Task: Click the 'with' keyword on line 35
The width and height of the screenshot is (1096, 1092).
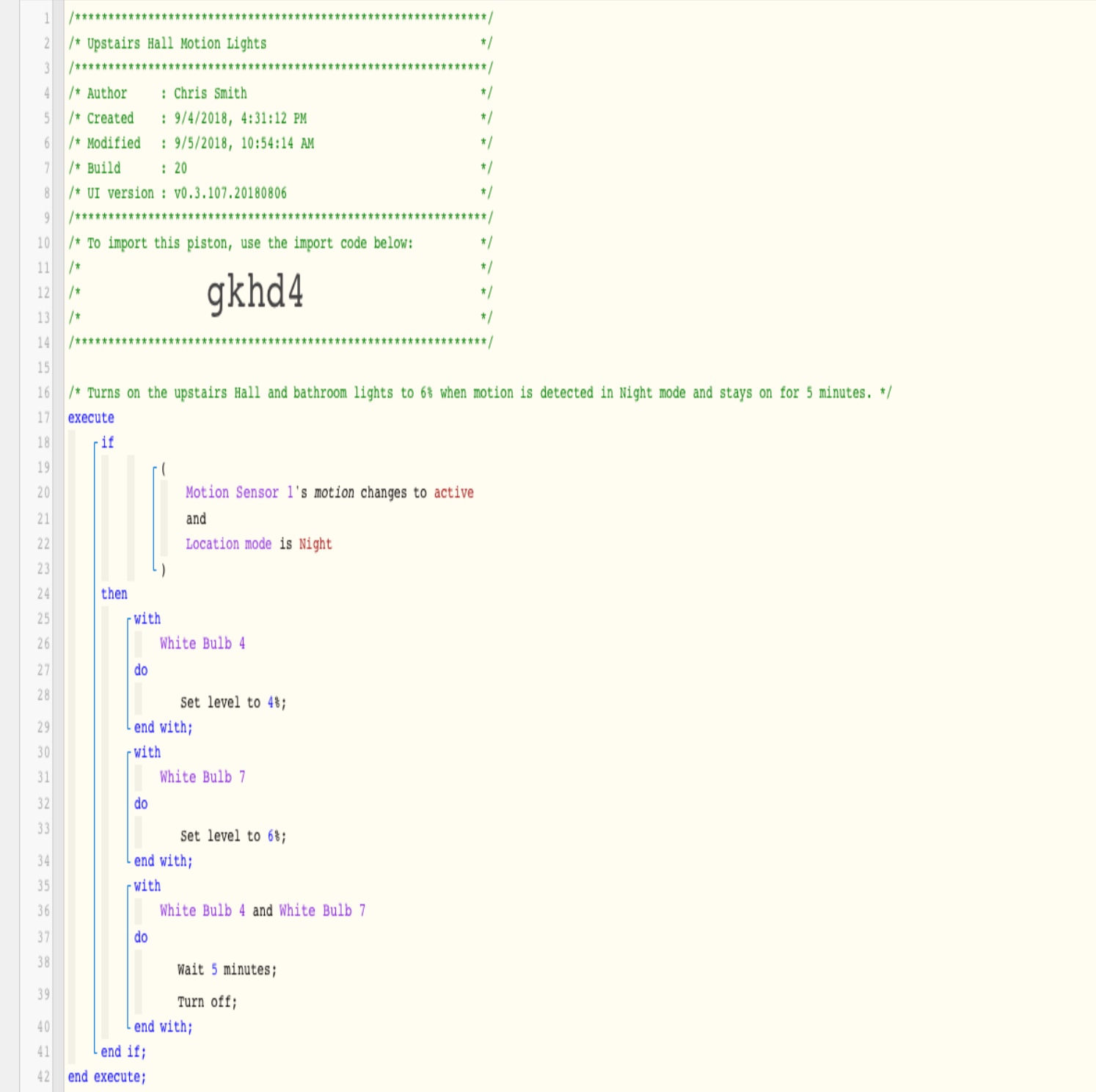Action: (x=147, y=886)
